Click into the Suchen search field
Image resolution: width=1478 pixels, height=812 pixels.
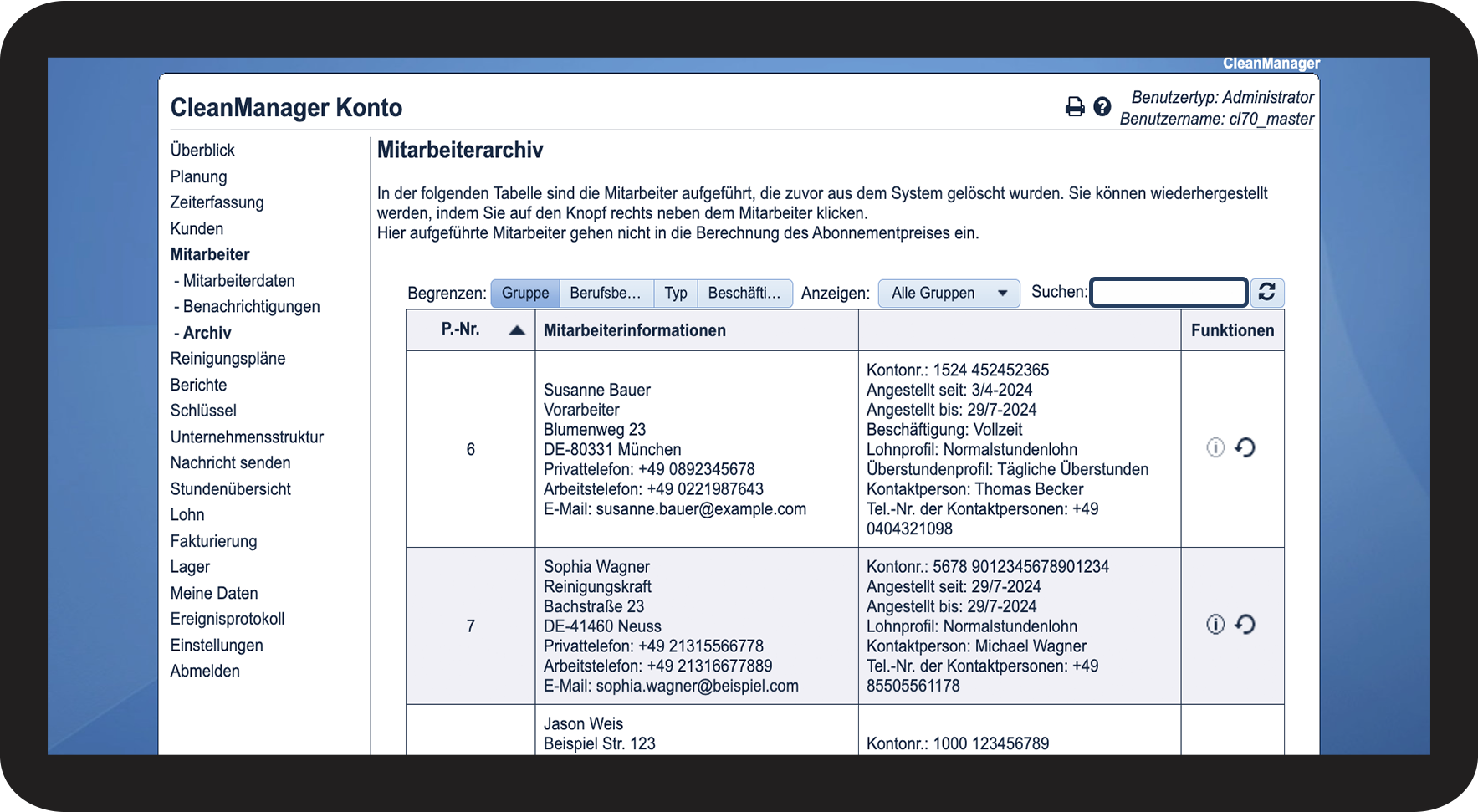coord(1169,293)
